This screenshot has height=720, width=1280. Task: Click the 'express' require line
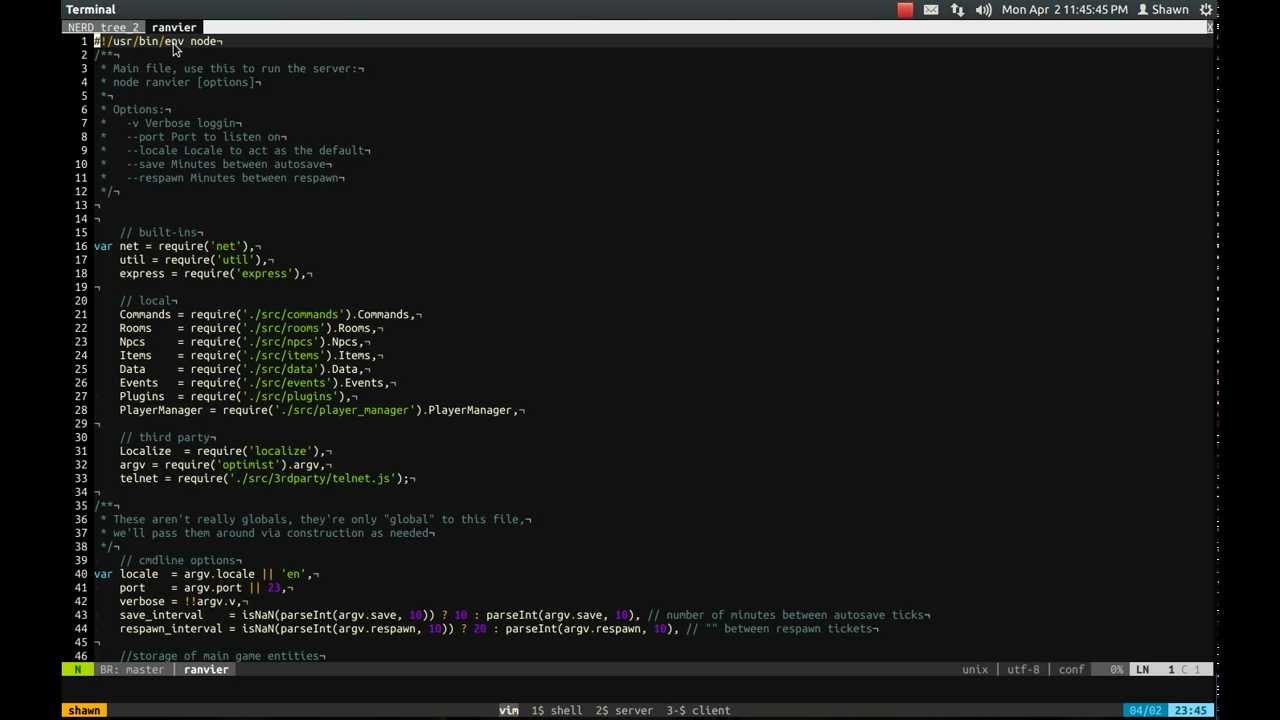coord(216,273)
